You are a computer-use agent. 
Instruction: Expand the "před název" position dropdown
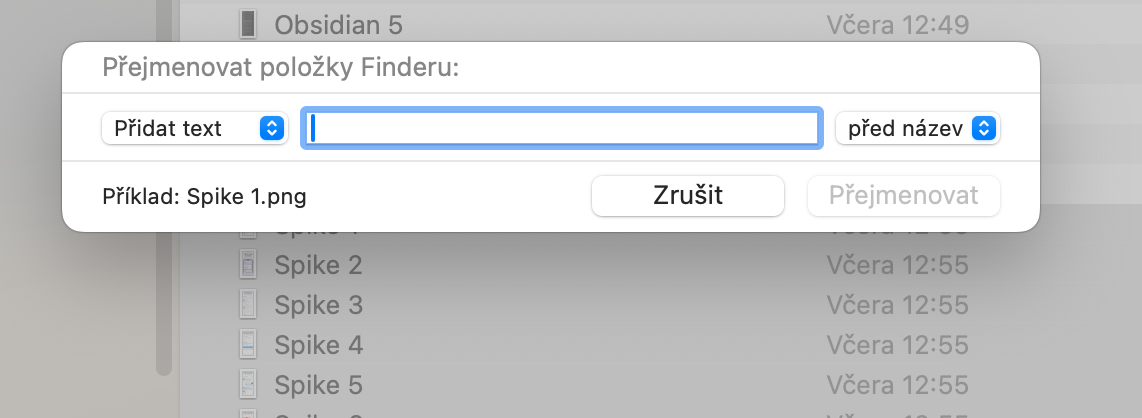[x=917, y=128]
